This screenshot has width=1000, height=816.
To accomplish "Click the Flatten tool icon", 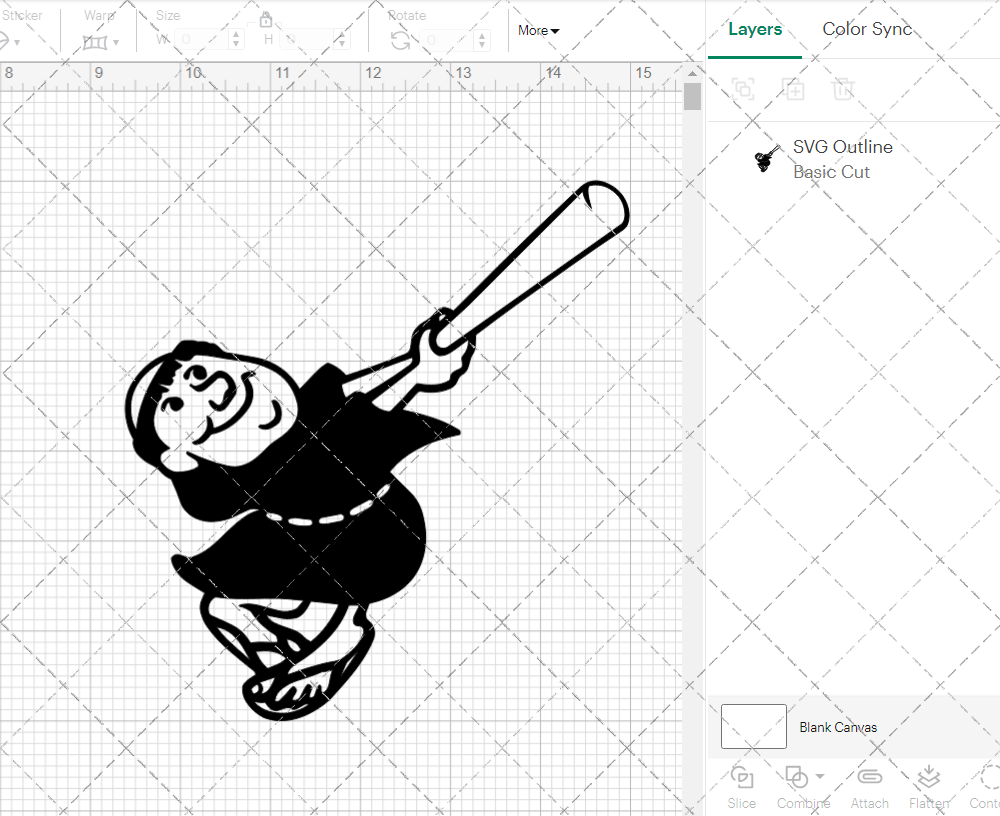I will point(929,776).
